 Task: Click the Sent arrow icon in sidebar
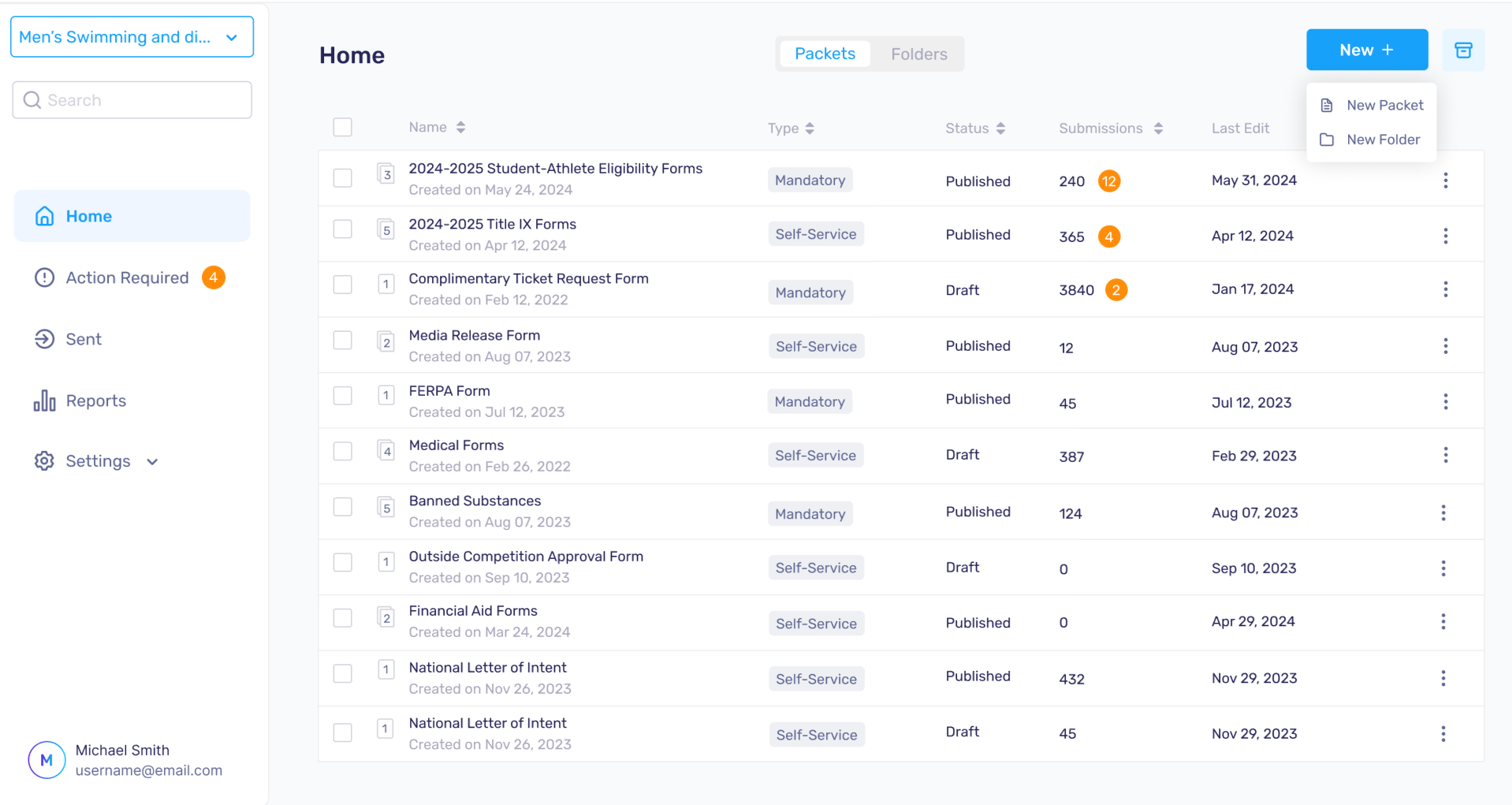pyautogui.click(x=44, y=339)
